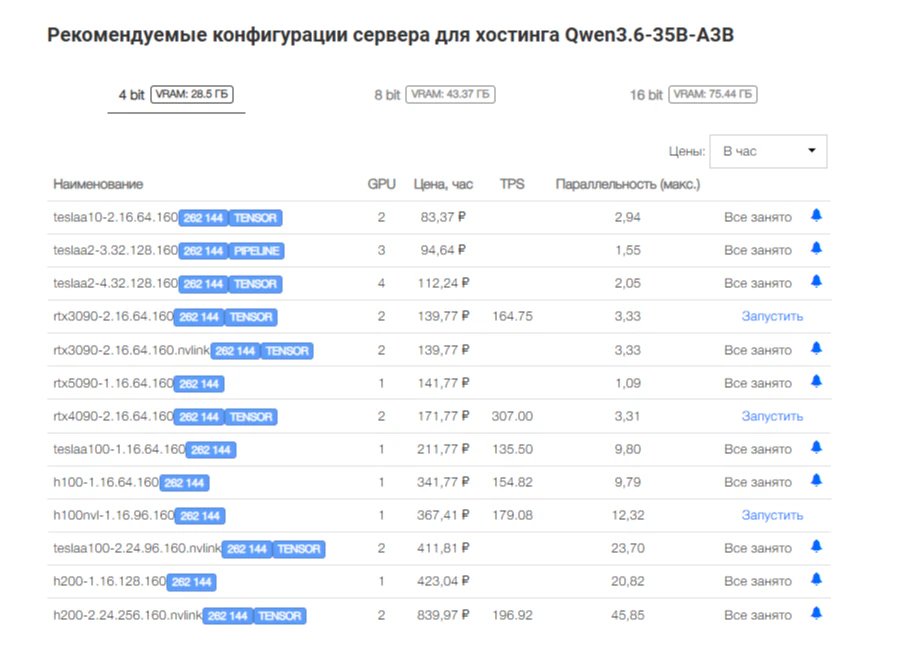The image size is (907, 666).
Task: Click the TENSOR badge on rtx4090-2.16.64.160
Action: pyautogui.click(x=251, y=417)
